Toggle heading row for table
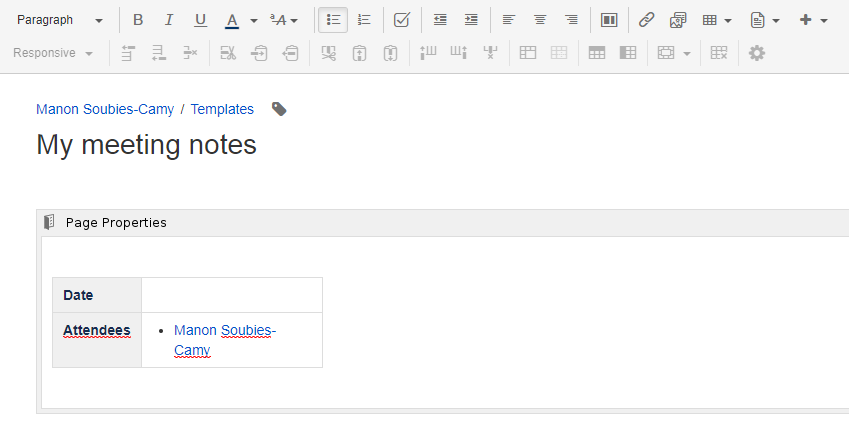The image size is (849, 429). (x=597, y=53)
